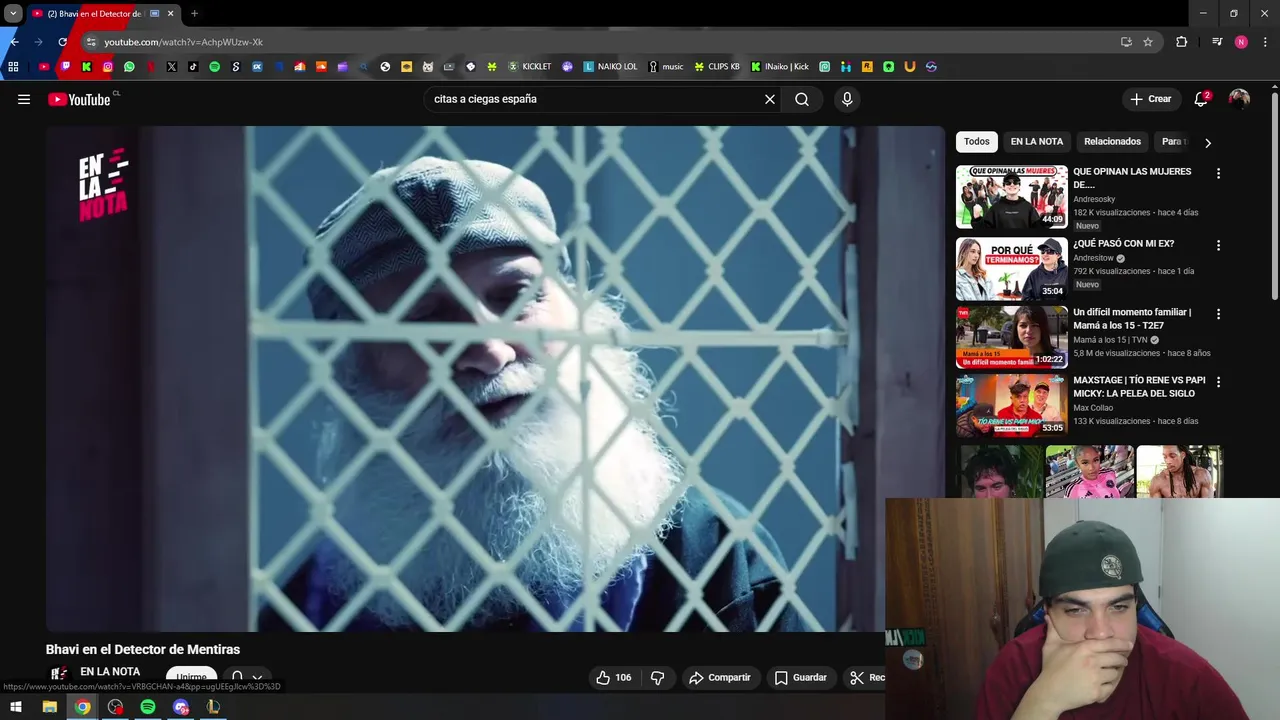Open the Twitch bookmark icon

click(65, 67)
